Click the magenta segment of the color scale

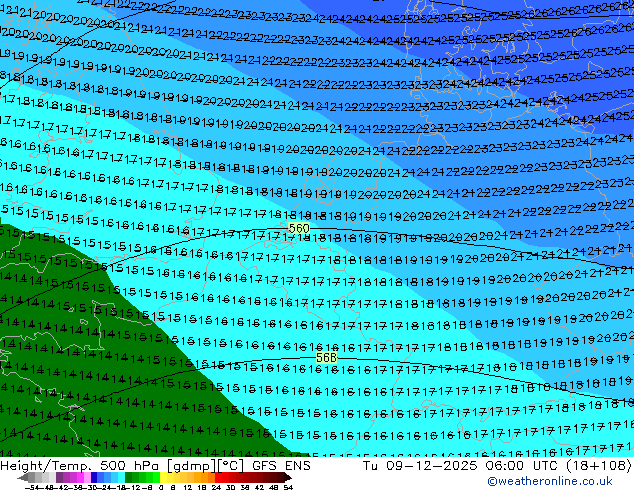pos(80,477)
